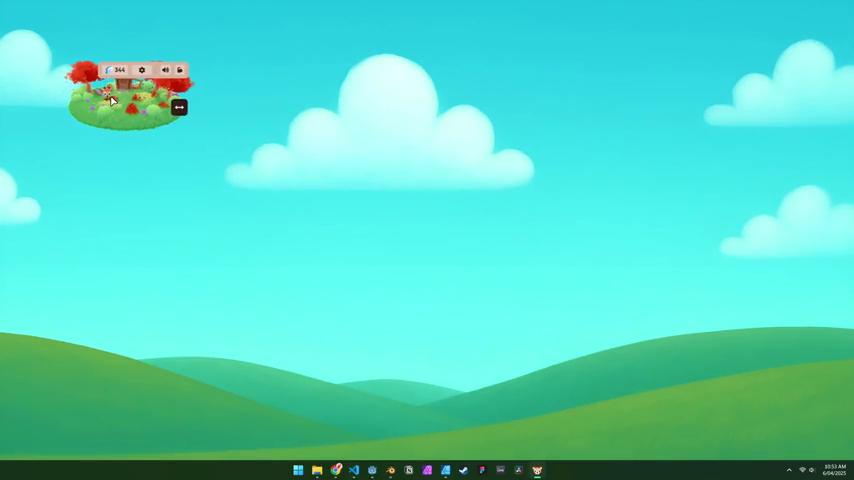
Task: Open Blender from the taskbar
Action: tap(391, 470)
